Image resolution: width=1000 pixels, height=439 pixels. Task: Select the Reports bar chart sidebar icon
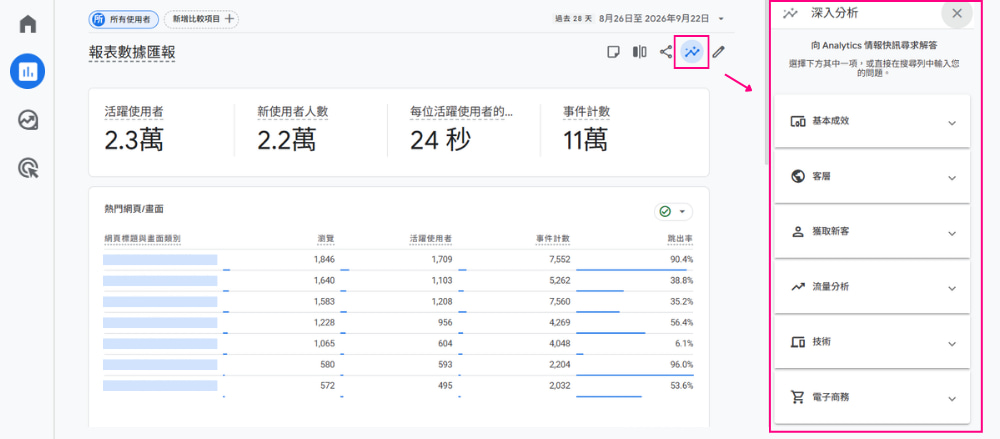click(27, 71)
